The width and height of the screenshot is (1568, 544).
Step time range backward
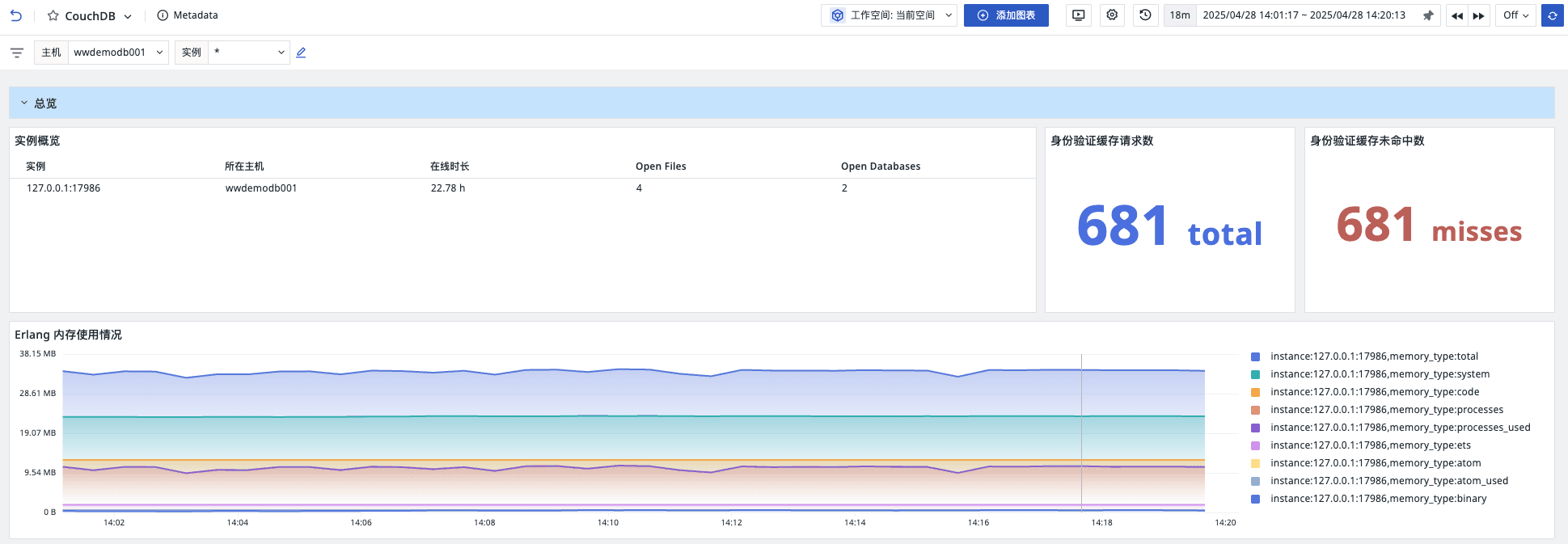pyautogui.click(x=1456, y=15)
